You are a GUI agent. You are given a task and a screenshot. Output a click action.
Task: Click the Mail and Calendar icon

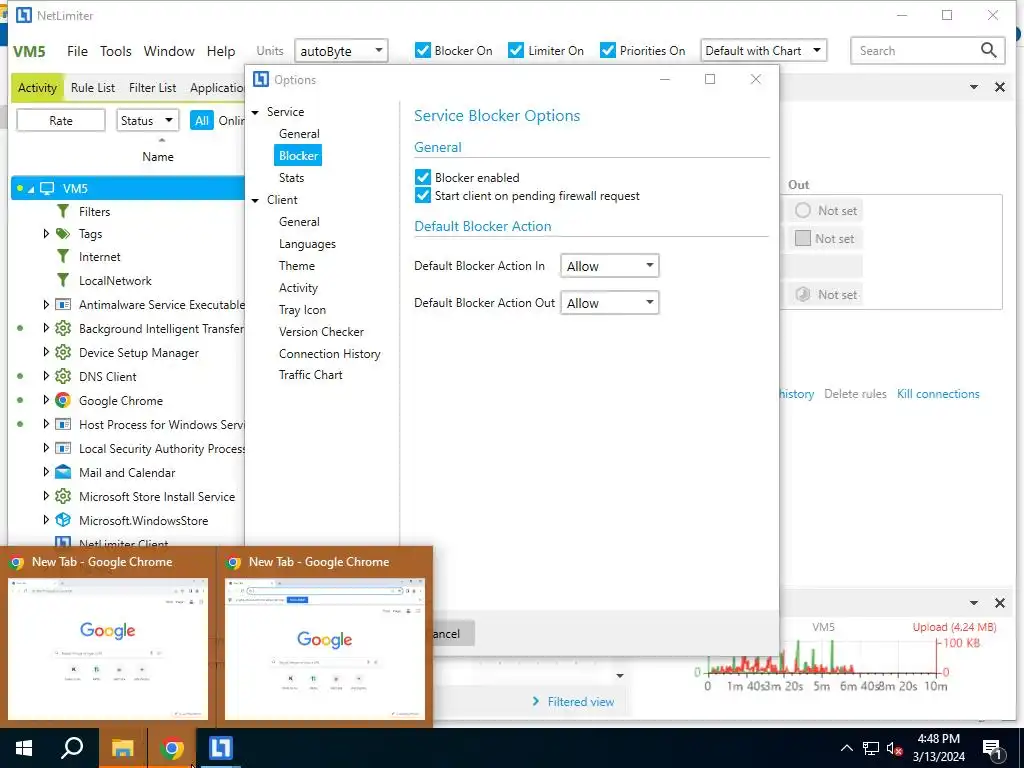point(63,472)
